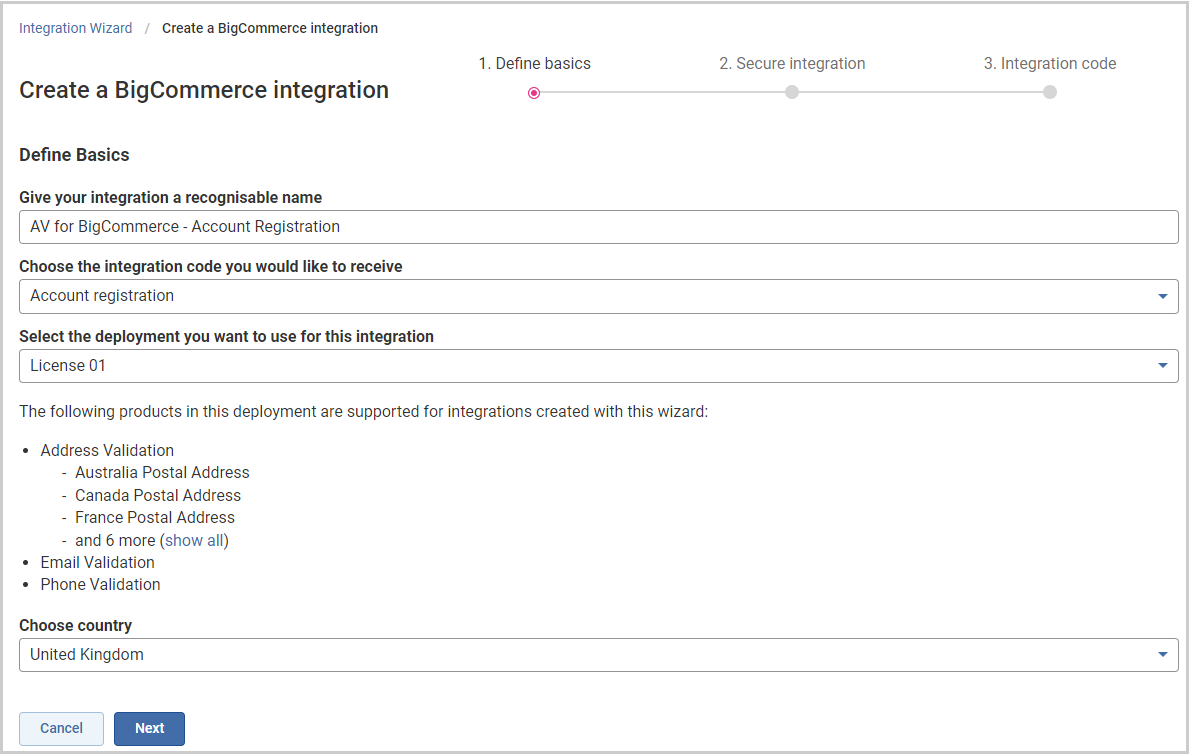Open the integration code dropdown showing Account registration
The width and height of the screenshot is (1189, 754).
coord(598,296)
